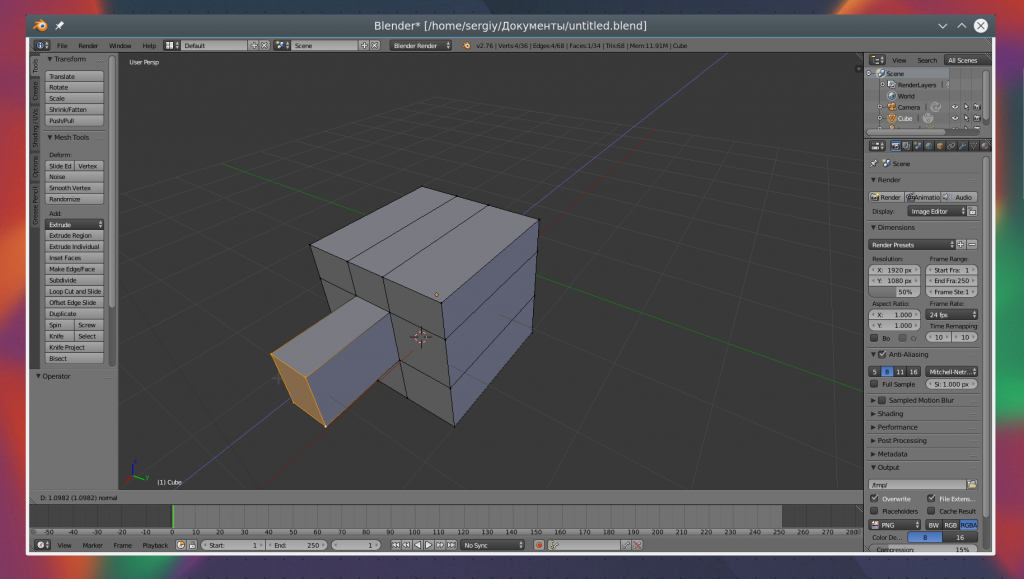The height and width of the screenshot is (579, 1024).
Task: Enable the Placeholders checkbox
Action: pyautogui.click(x=875, y=511)
